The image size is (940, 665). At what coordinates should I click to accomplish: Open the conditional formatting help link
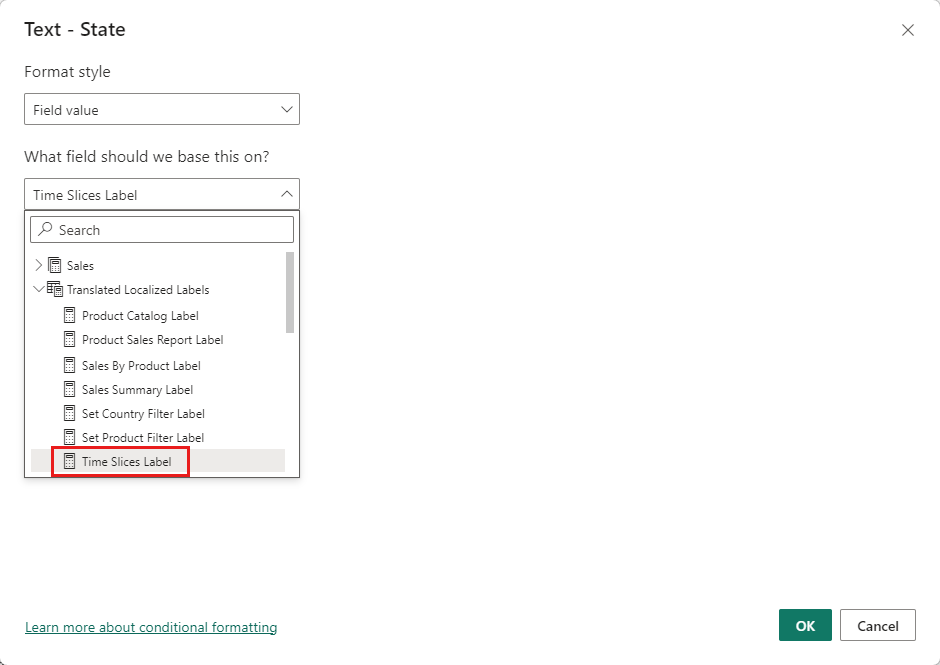coord(151,627)
